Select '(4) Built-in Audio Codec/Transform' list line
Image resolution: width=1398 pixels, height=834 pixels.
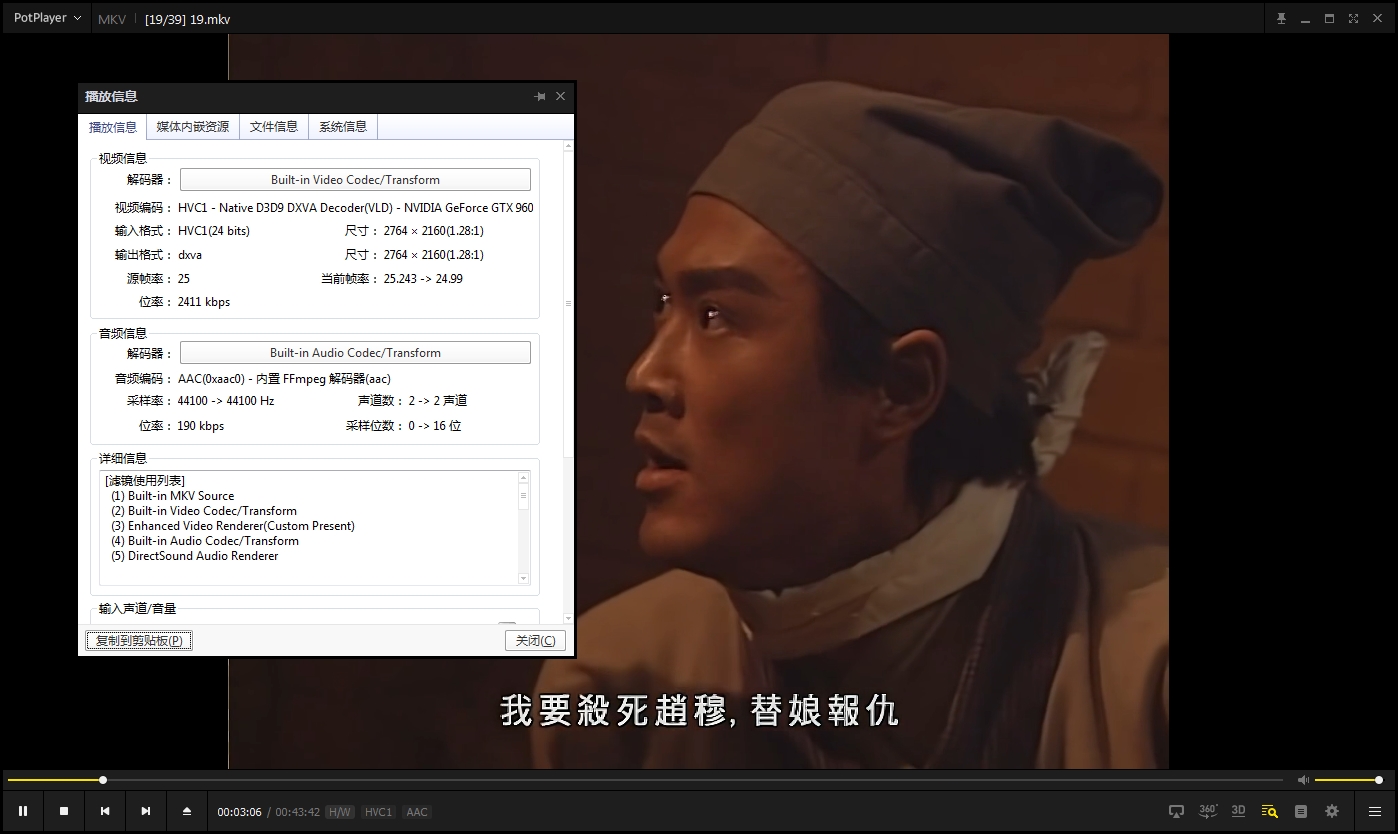coord(205,541)
